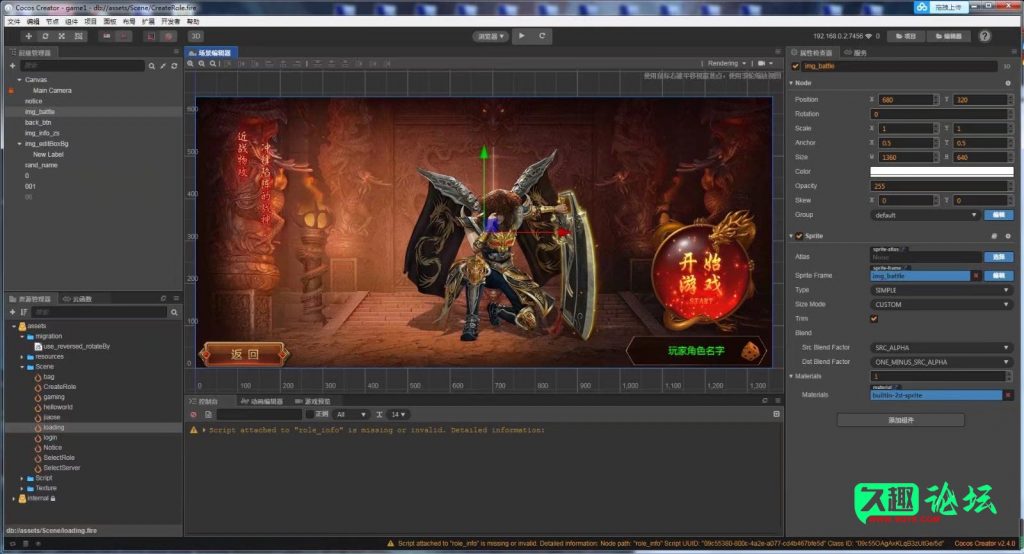Open the File menu in the menu bar
1024x554 pixels.
coord(14,22)
